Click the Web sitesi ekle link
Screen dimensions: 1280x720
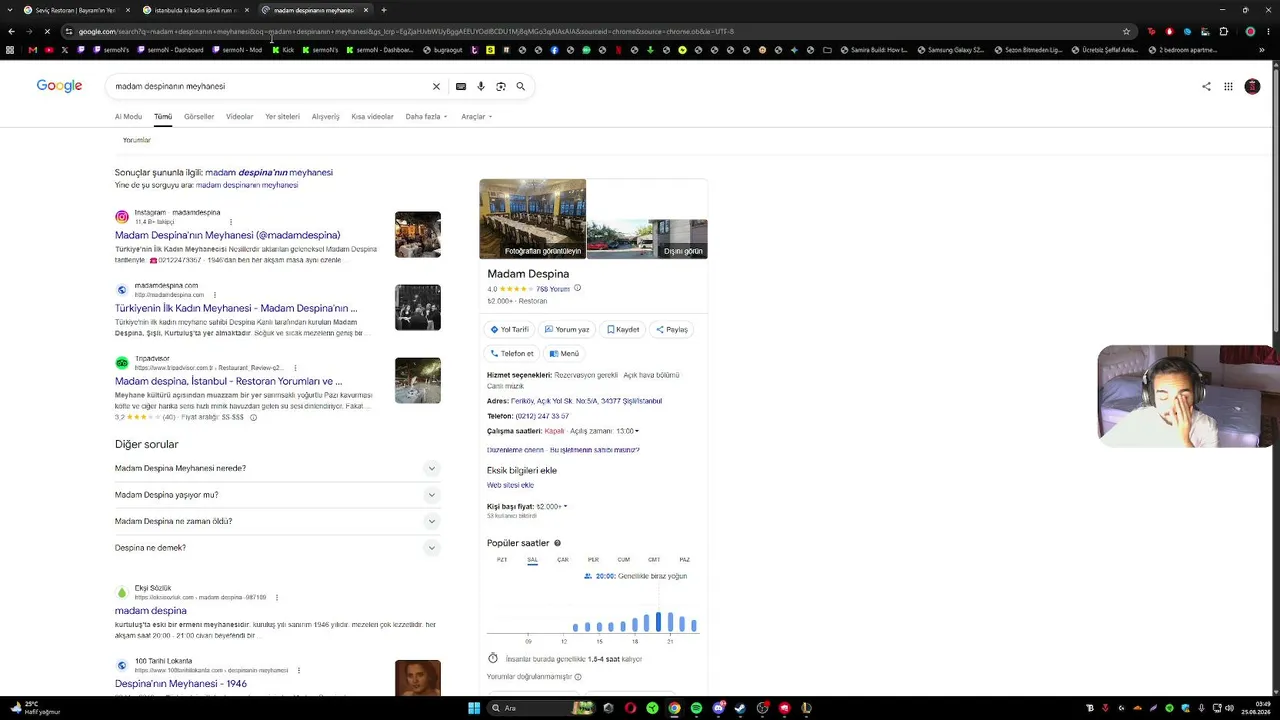click(x=510, y=485)
